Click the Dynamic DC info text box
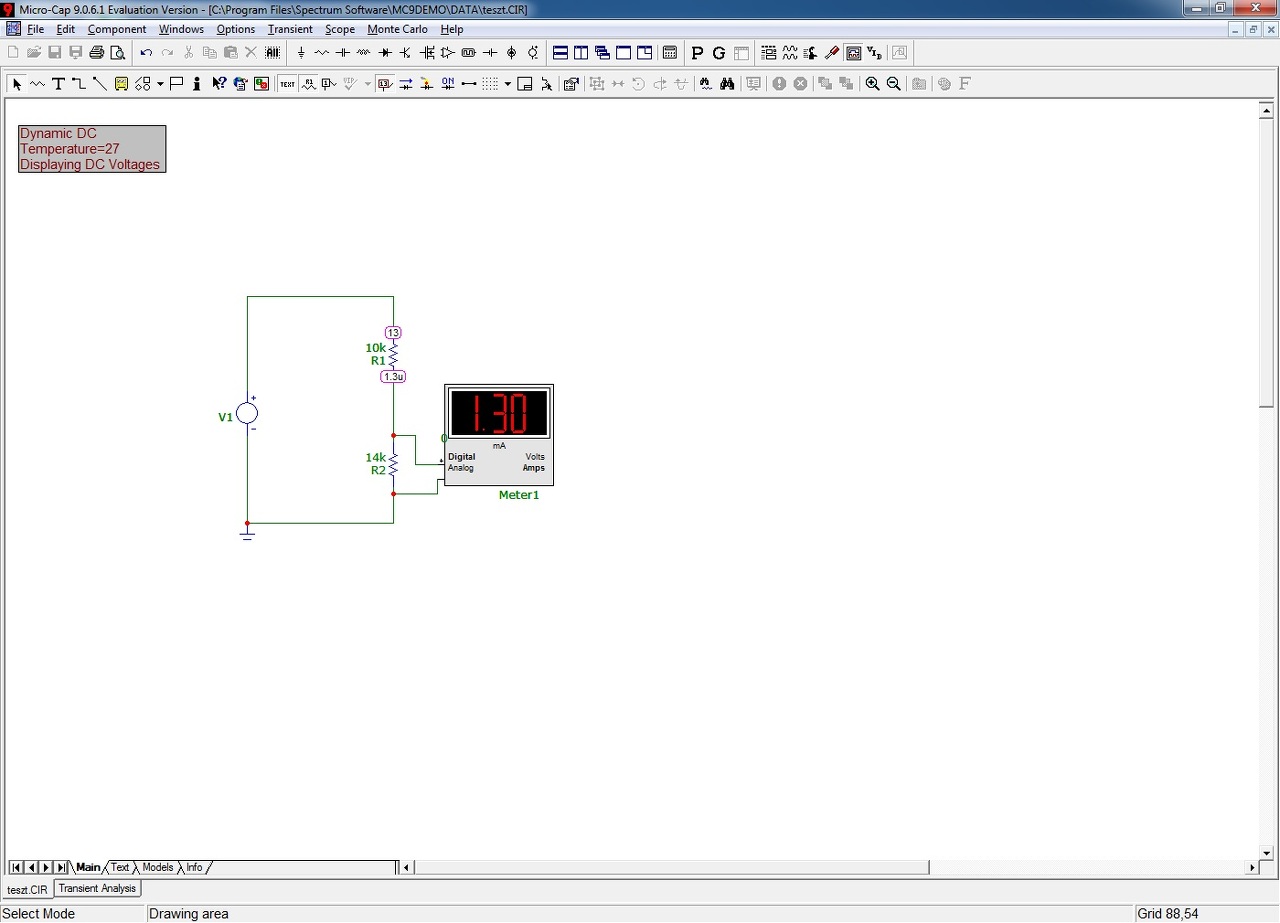Viewport: 1280px width, 923px height. tap(92, 149)
